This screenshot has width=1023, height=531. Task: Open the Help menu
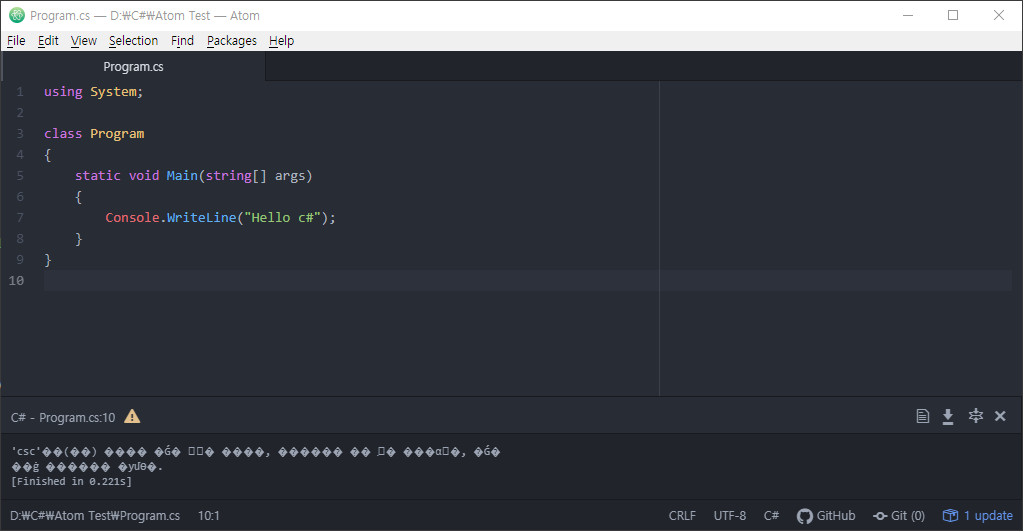click(x=281, y=40)
